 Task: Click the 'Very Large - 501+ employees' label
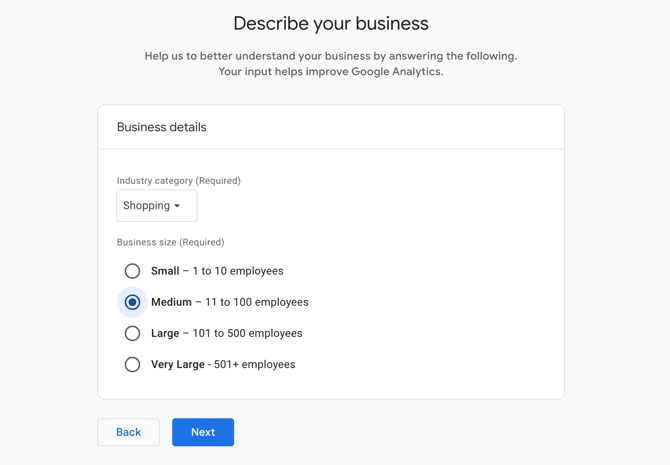(223, 365)
